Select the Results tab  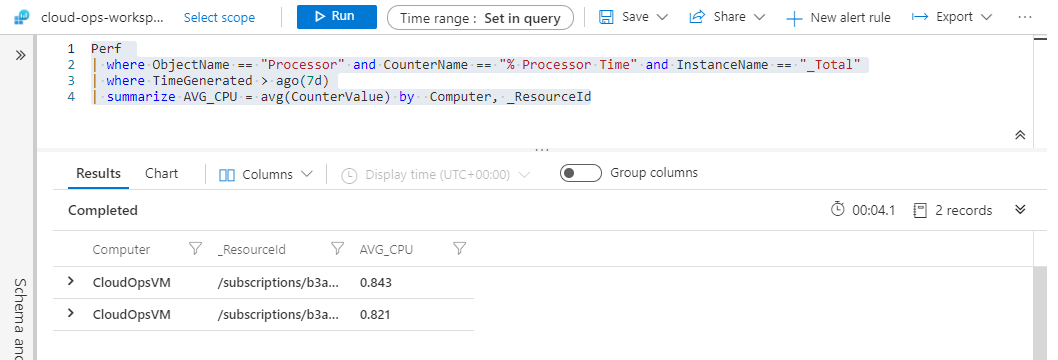click(x=99, y=173)
